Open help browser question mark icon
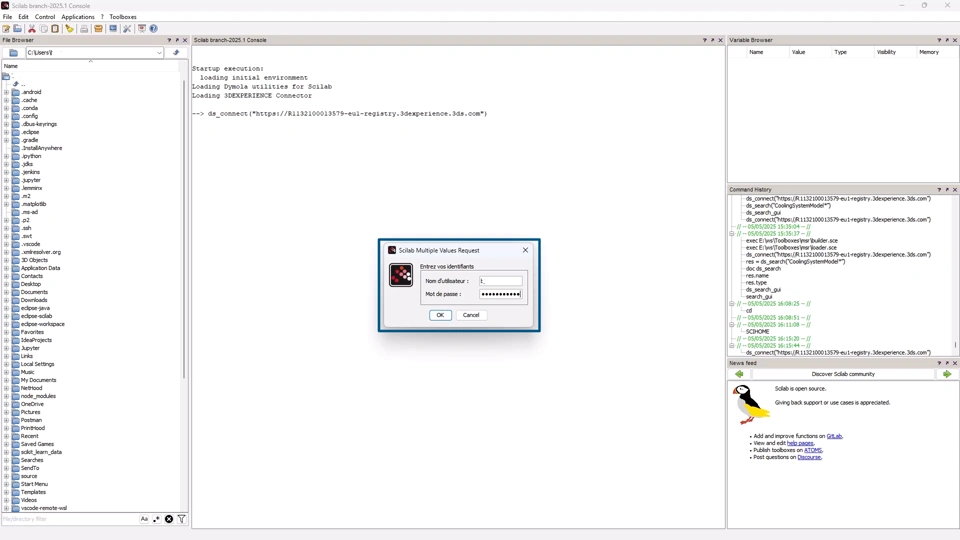This screenshot has width=960, height=540. [x=154, y=29]
